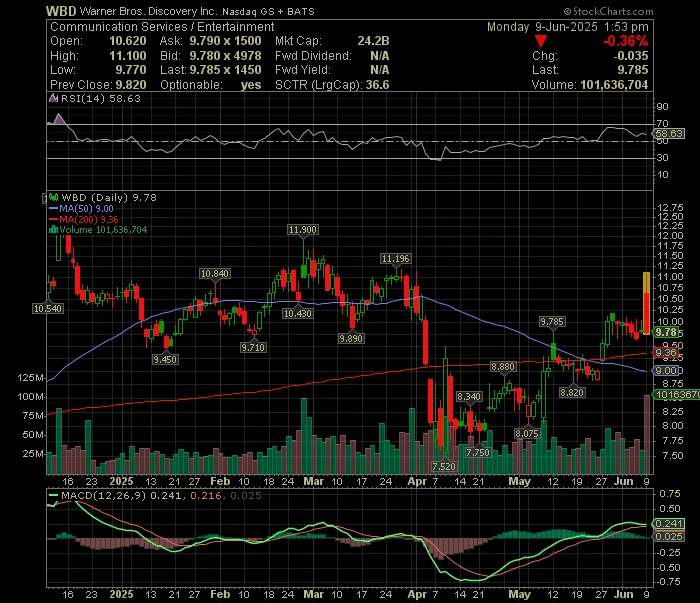Click the tallest volume bar for June 9
Screen dimensions: 700x603
[x=646, y=434]
